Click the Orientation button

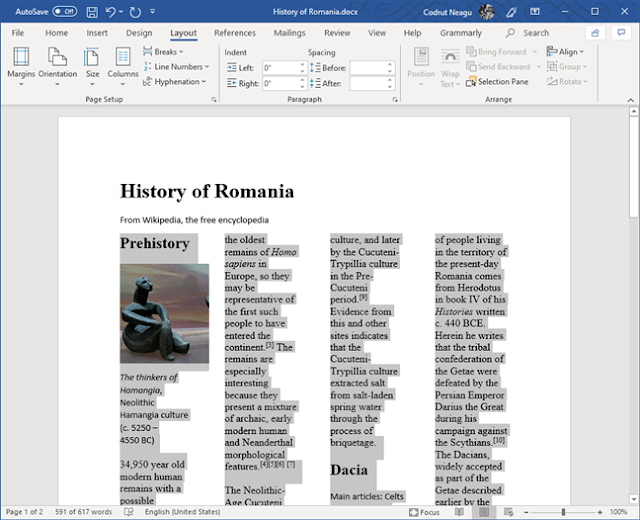point(57,65)
